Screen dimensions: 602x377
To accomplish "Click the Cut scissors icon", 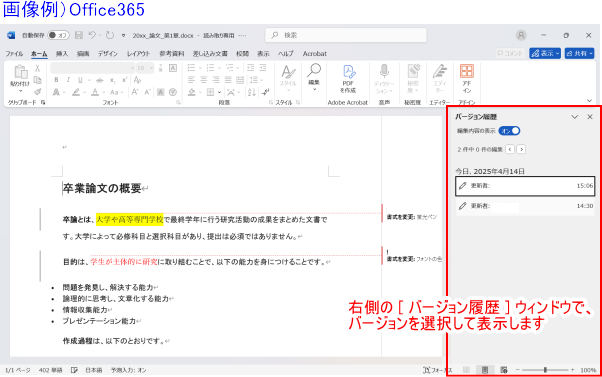I will pos(37,68).
